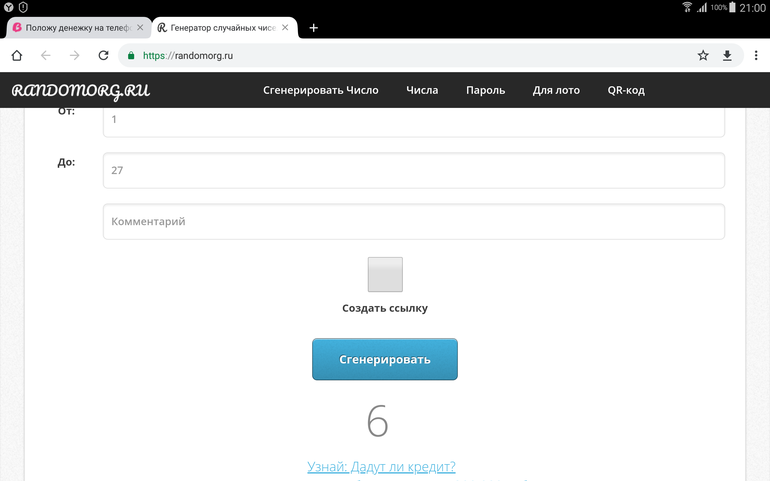
Task: Open the Сгенерировать Число menu item
Action: click(x=320, y=90)
